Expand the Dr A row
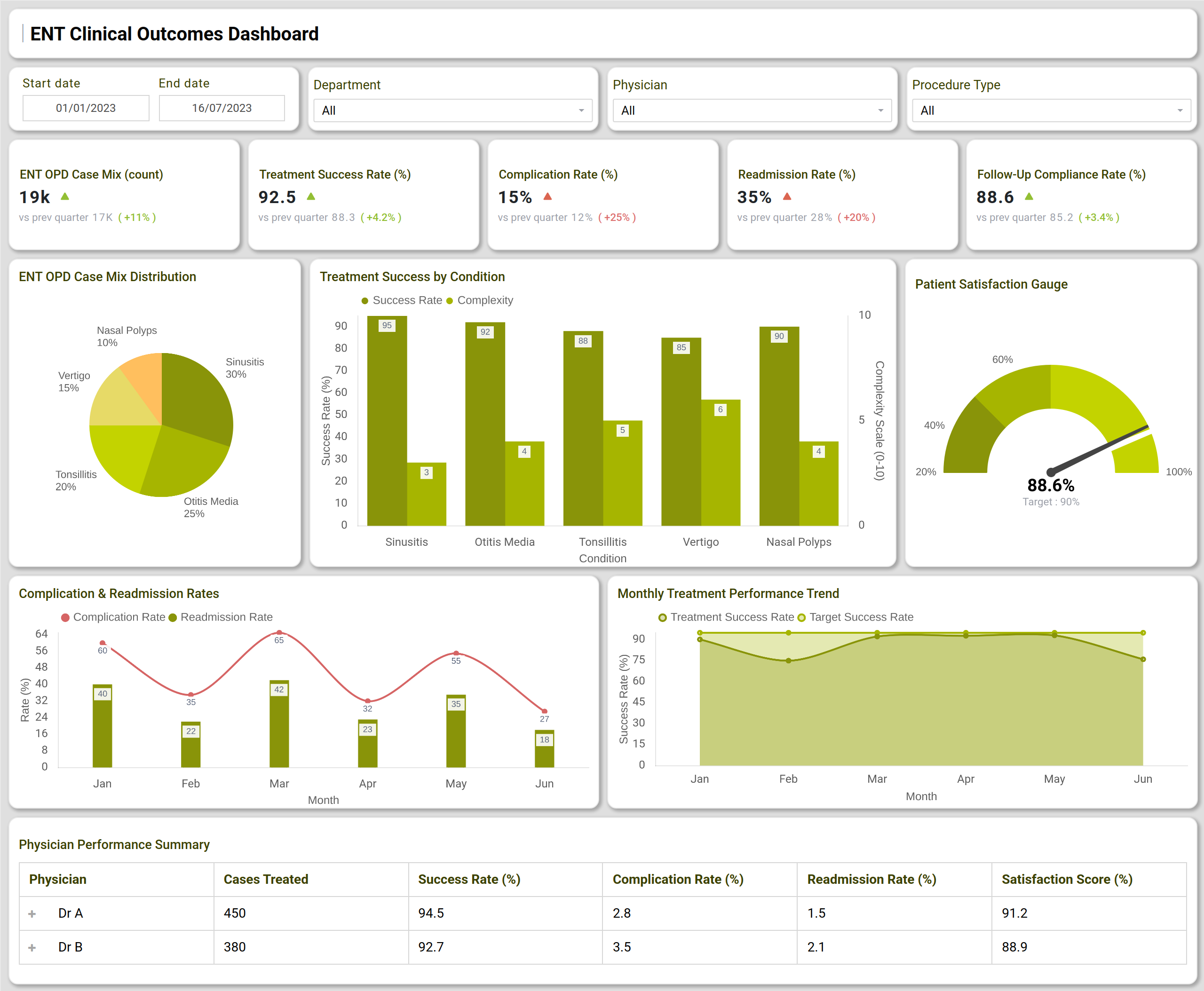1204x991 pixels. point(32,914)
